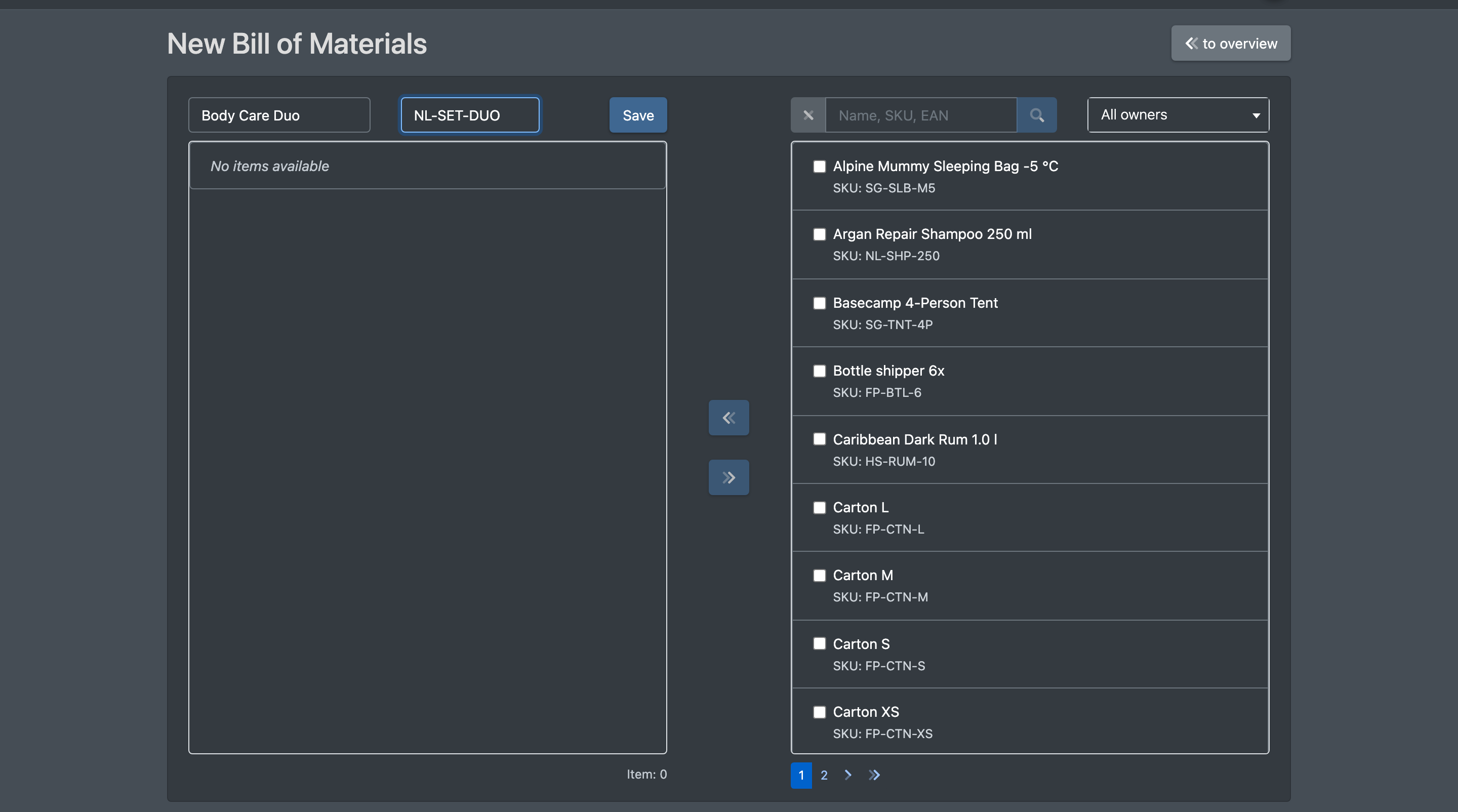Screen dimensions: 1458x812
Task: Tick the Carton S checkbox
Action: coord(820,643)
